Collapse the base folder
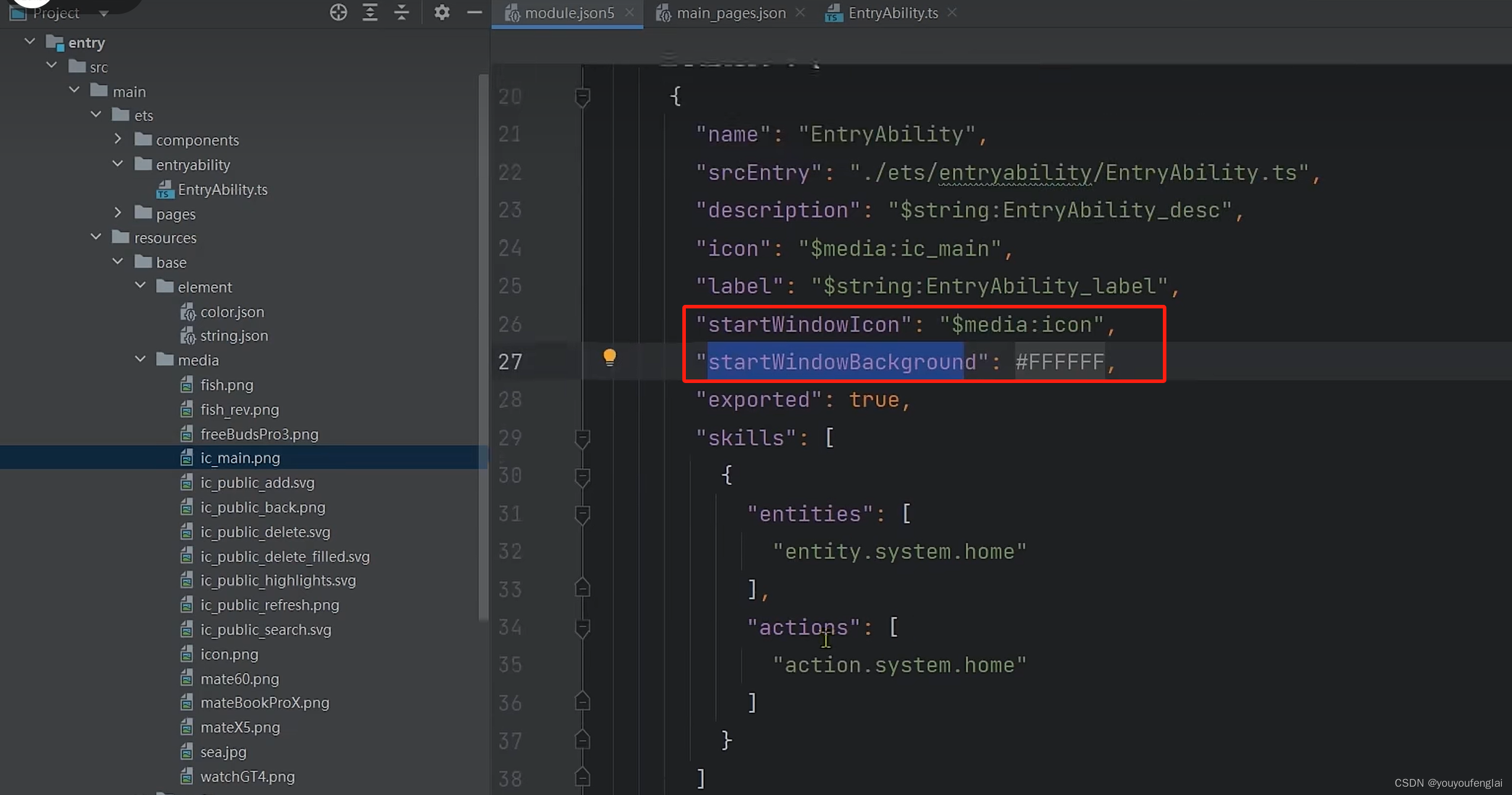This screenshot has width=1512, height=795. 118,261
